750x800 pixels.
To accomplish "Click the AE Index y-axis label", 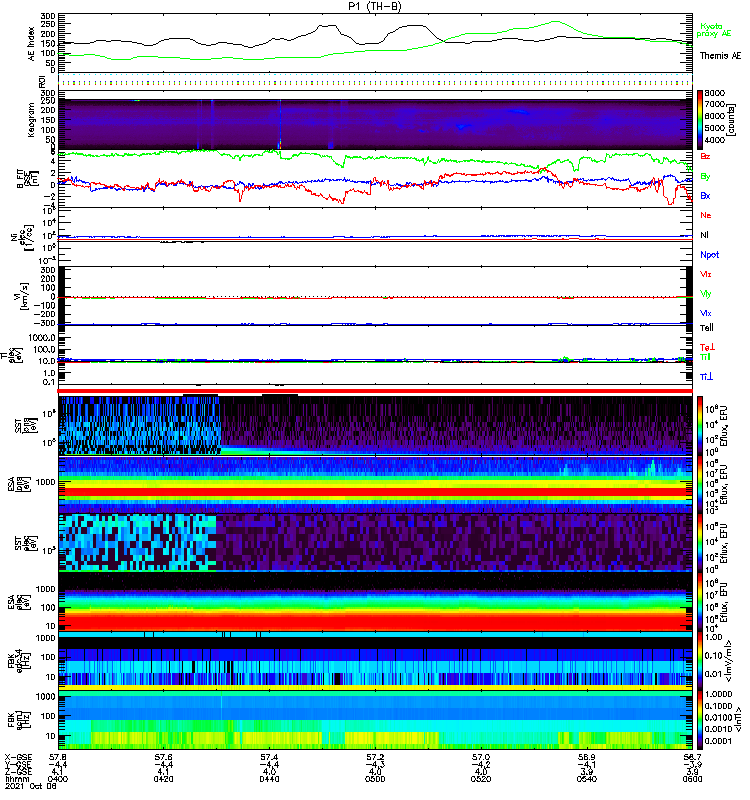I will tap(31, 44).
